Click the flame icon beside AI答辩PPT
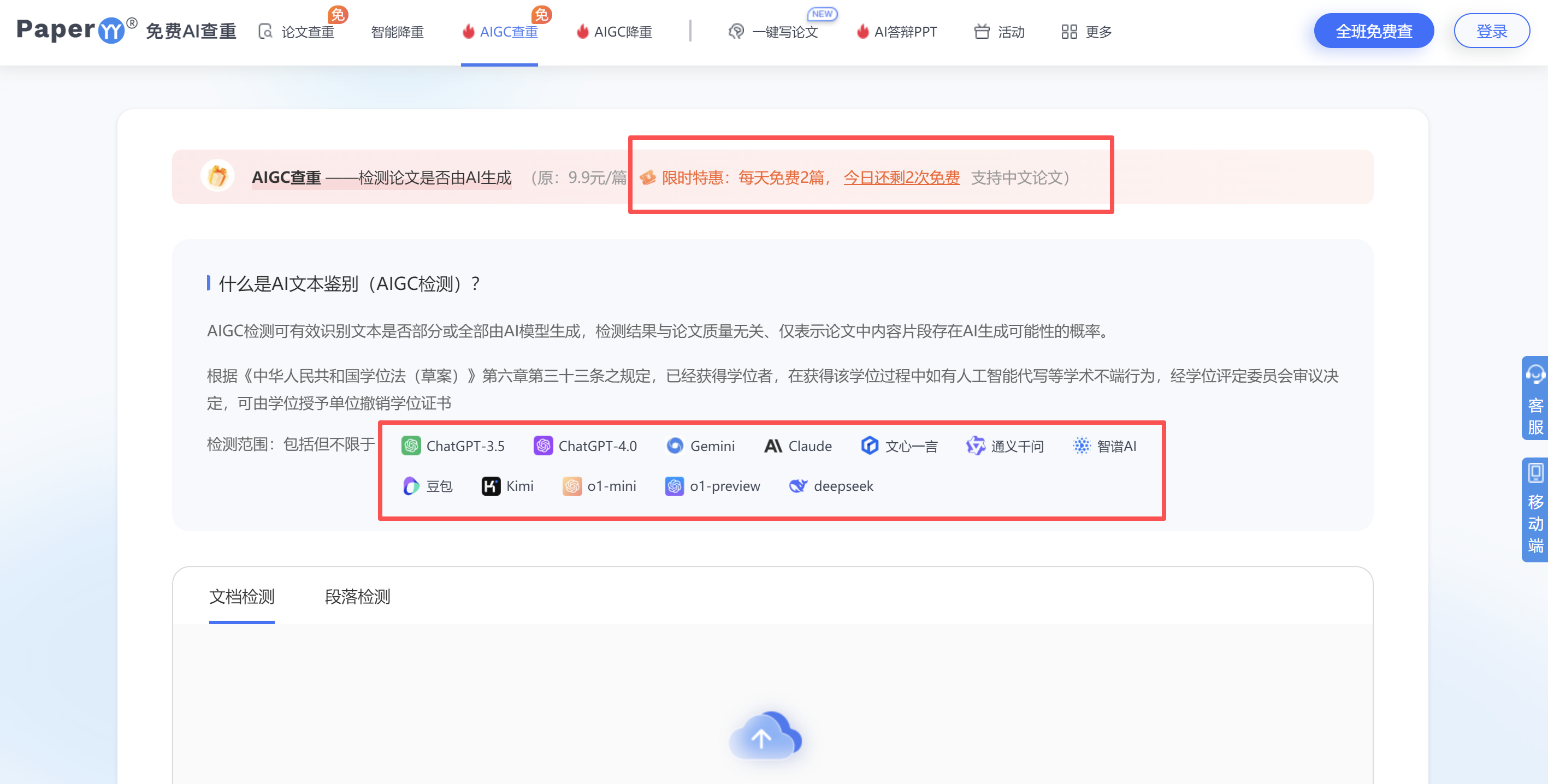 [x=862, y=31]
